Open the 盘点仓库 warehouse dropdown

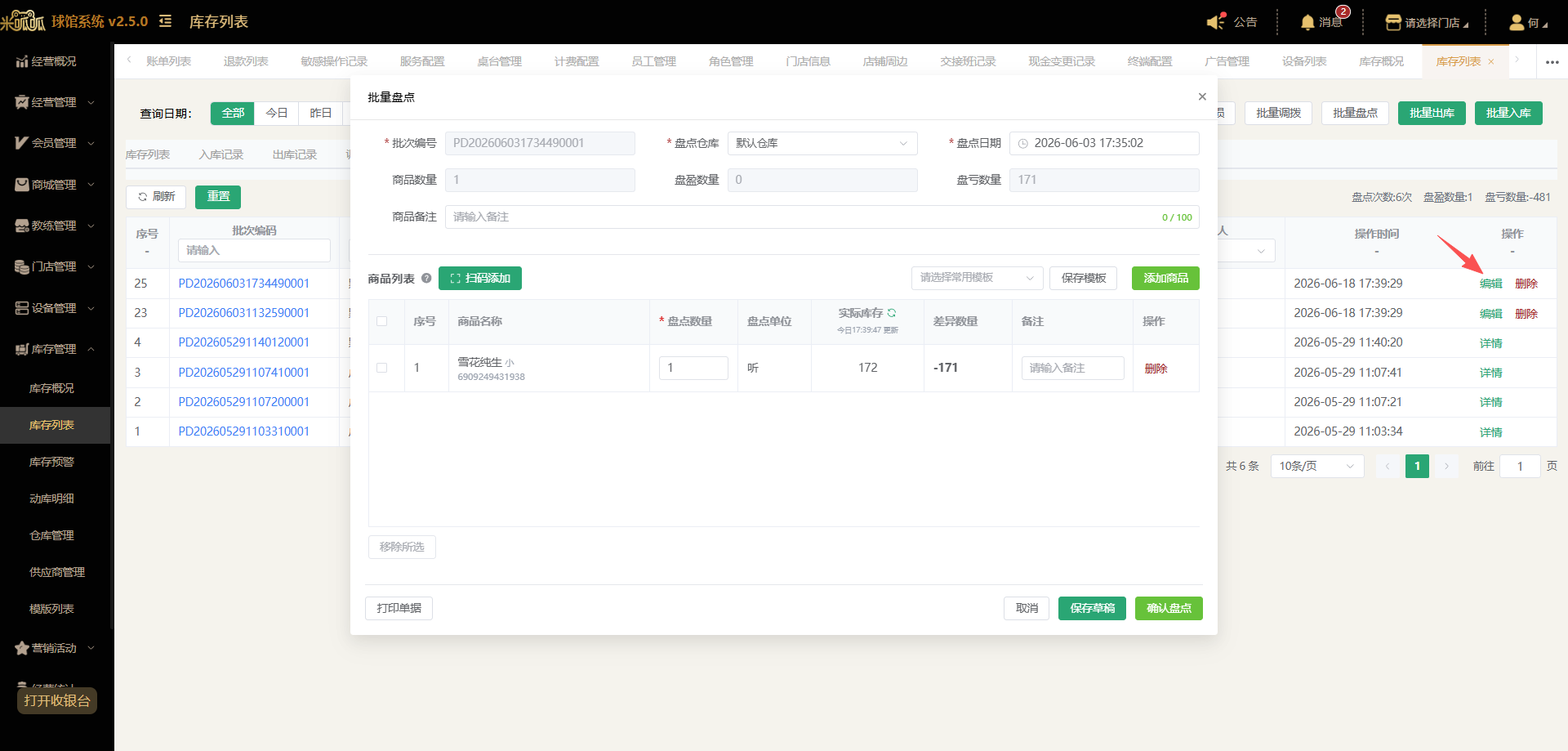coord(822,143)
